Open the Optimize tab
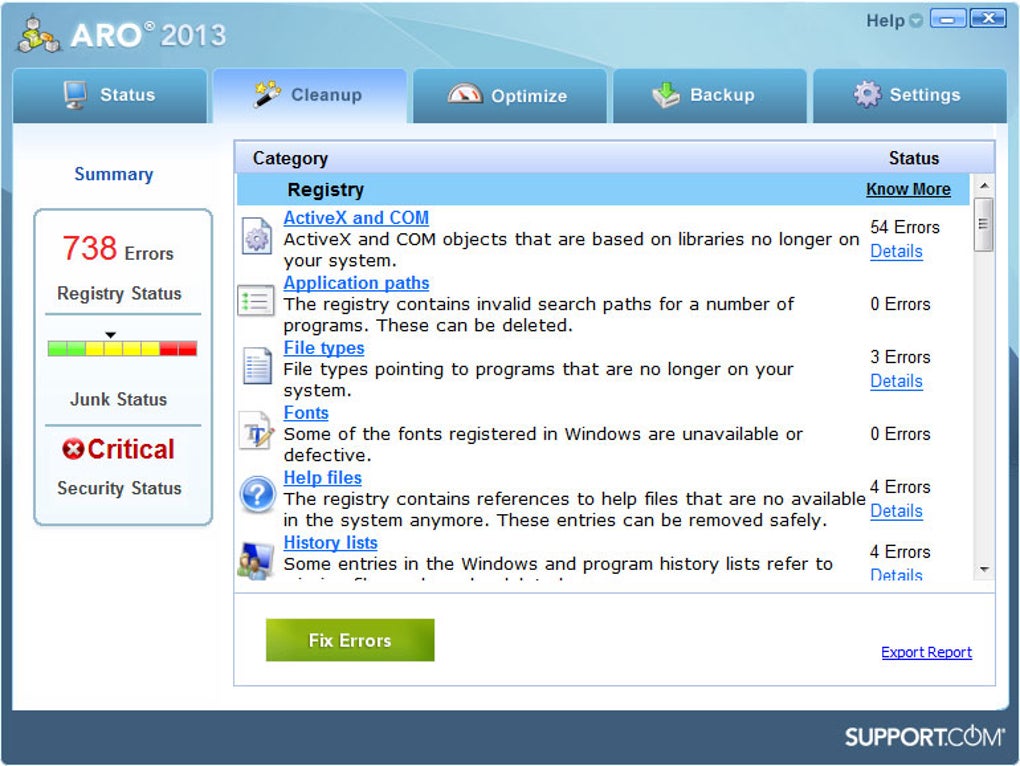 pos(509,96)
